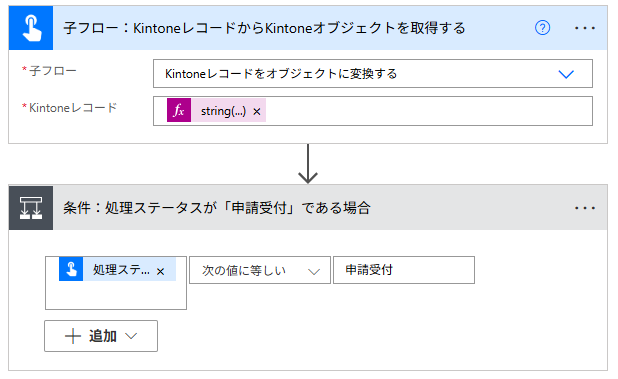Image resolution: width=618 pixels, height=379 pixels.
Task: Expand the 子フロー dropdown
Action: point(566,74)
